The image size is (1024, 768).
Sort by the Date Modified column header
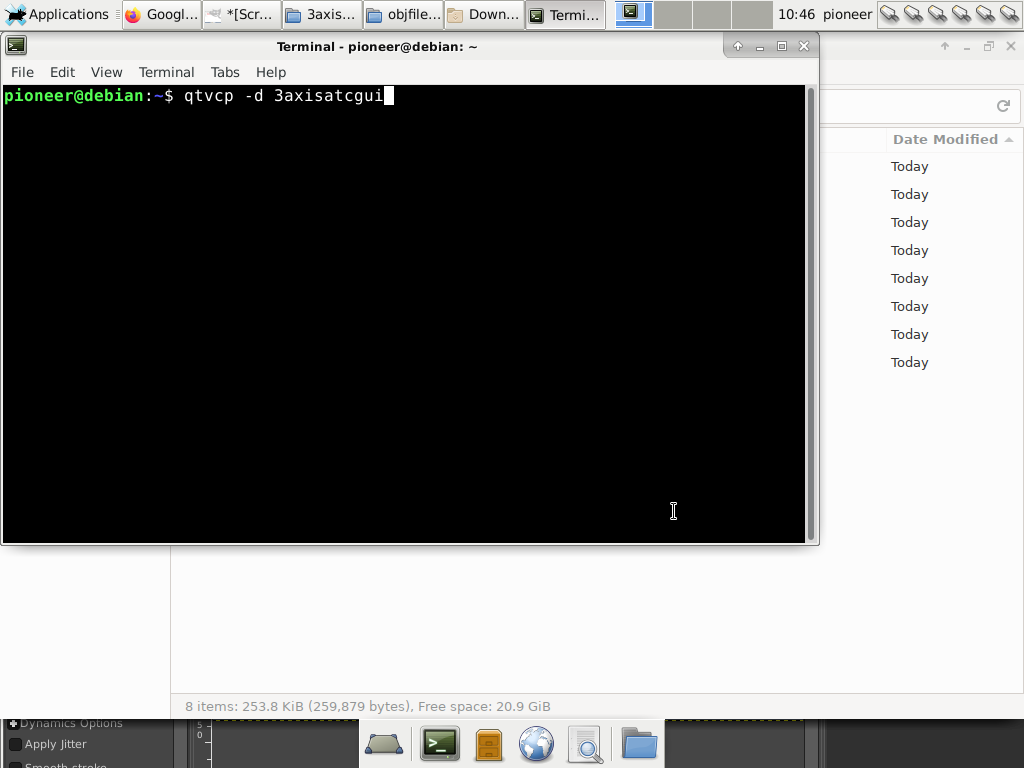[x=945, y=139]
